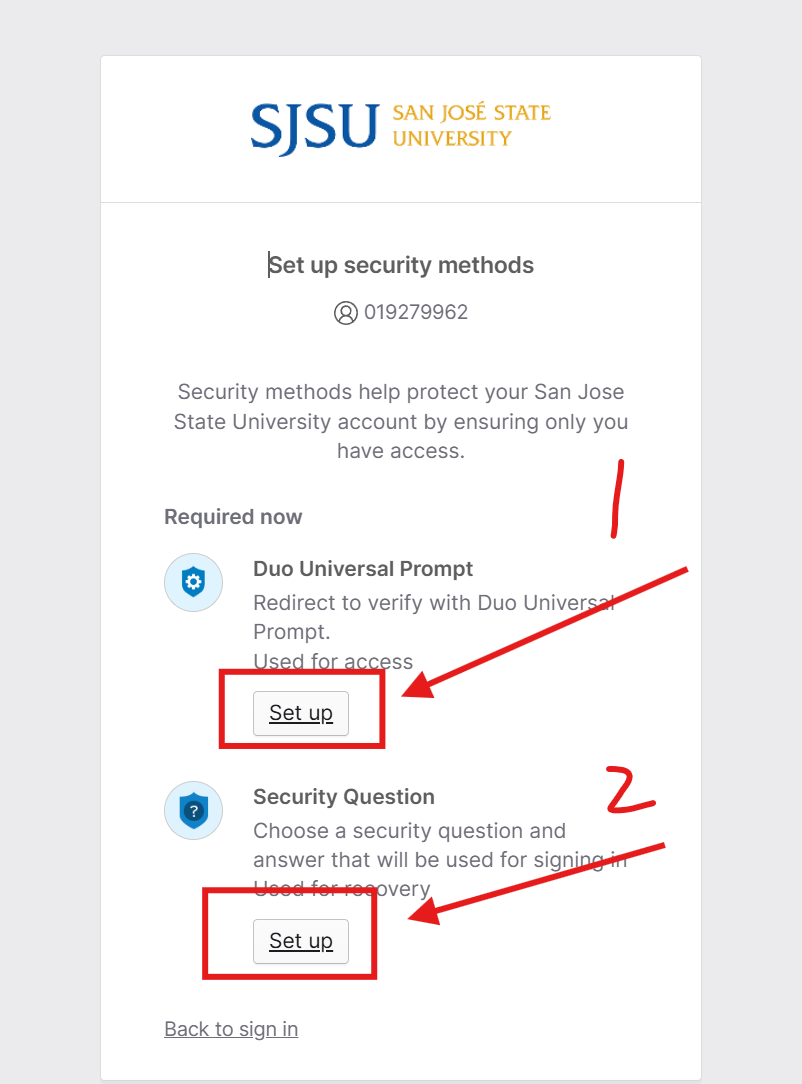Image resolution: width=802 pixels, height=1084 pixels.
Task: Click the Used for recovery text
Action: coord(342,888)
